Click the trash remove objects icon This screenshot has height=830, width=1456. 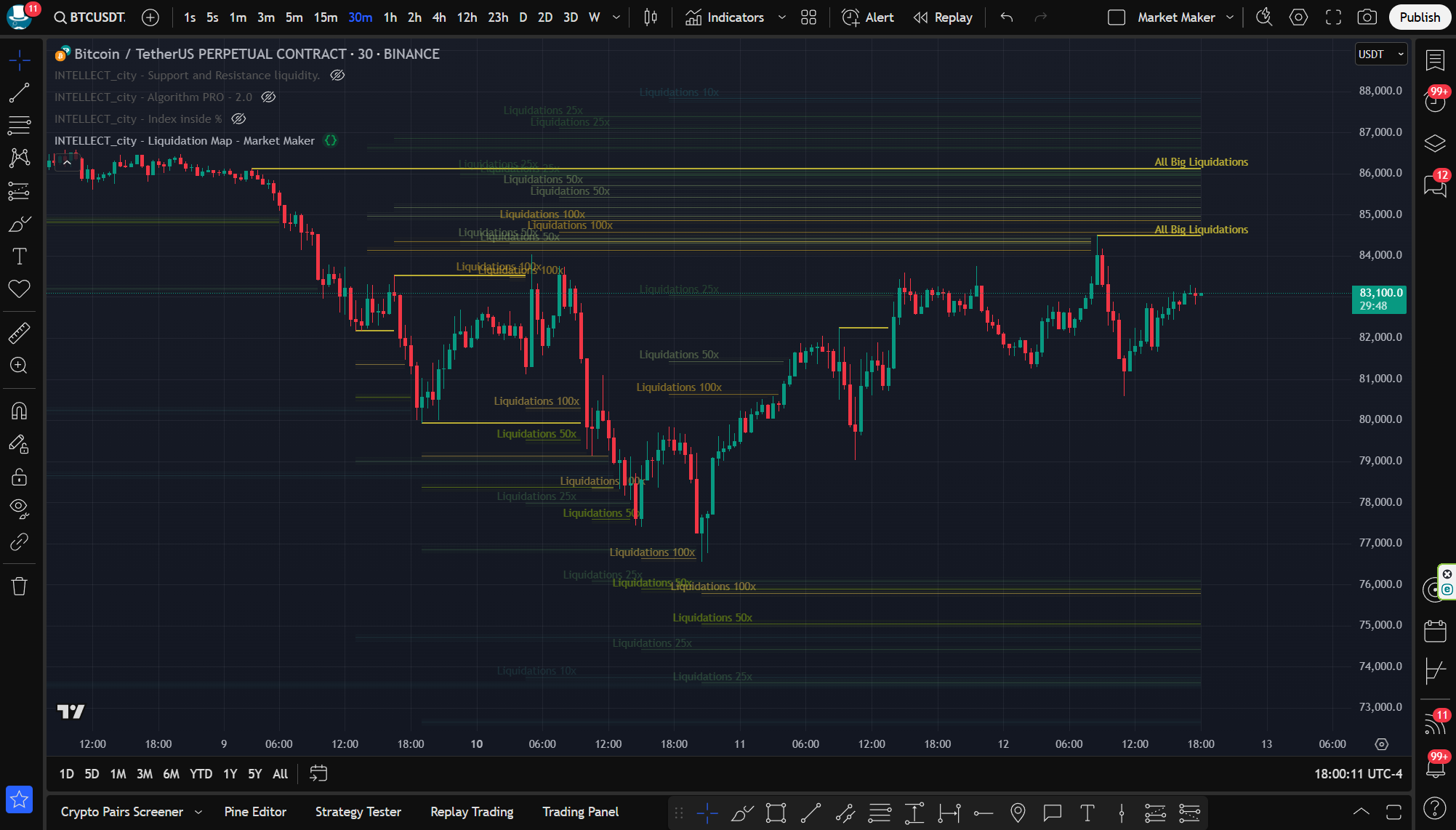tap(19, 586)
